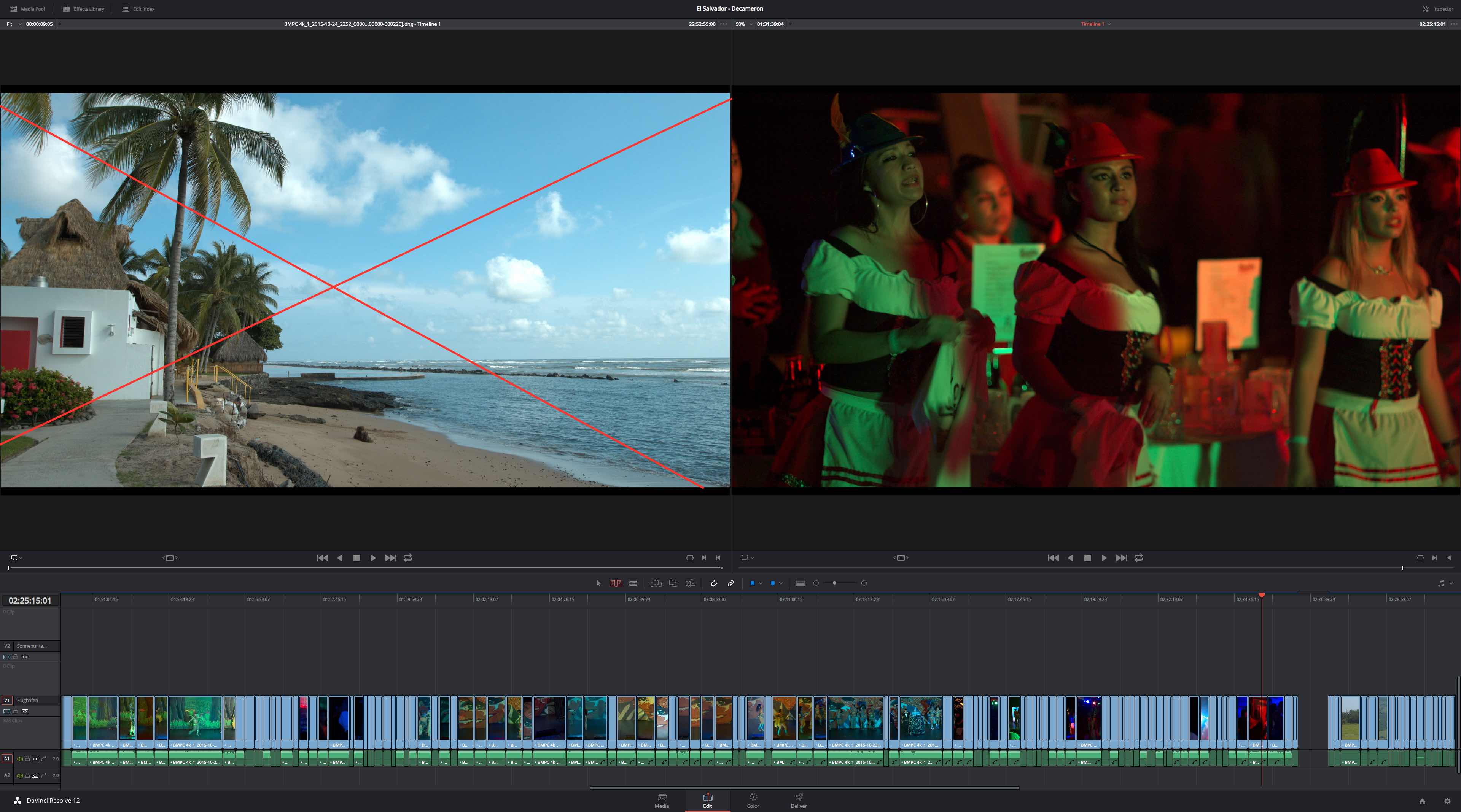
Task: Mark in point in timeline viewer
Action: 1435,558
